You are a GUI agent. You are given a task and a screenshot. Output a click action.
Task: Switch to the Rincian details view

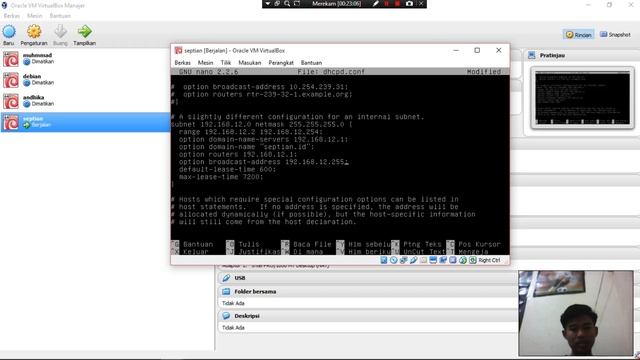click(x=578, y=35)
